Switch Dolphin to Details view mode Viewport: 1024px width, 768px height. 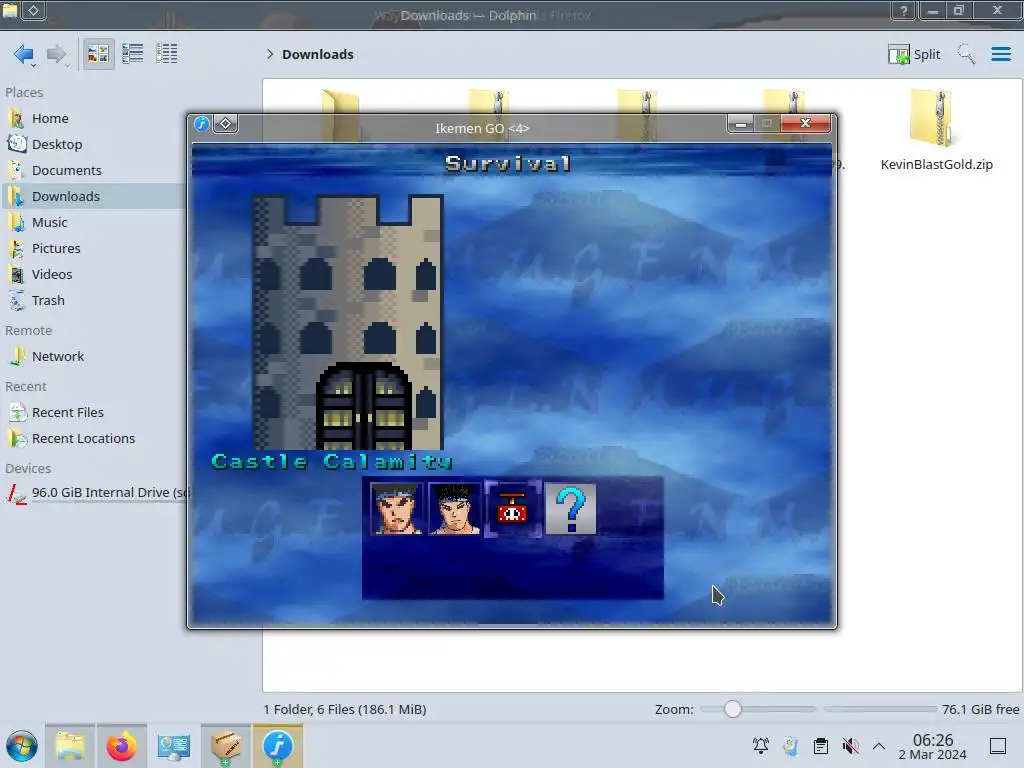(x=167, y=54)
